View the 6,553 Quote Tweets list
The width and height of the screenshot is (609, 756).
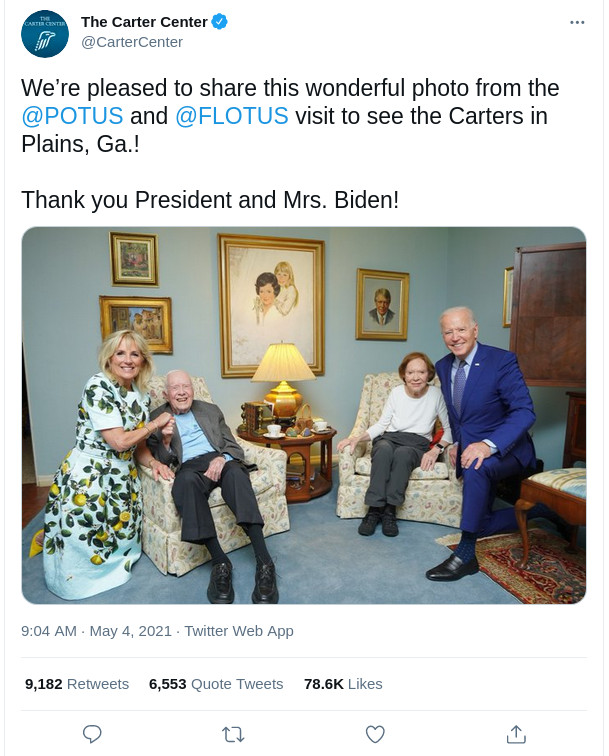click(x=215, y=684)
